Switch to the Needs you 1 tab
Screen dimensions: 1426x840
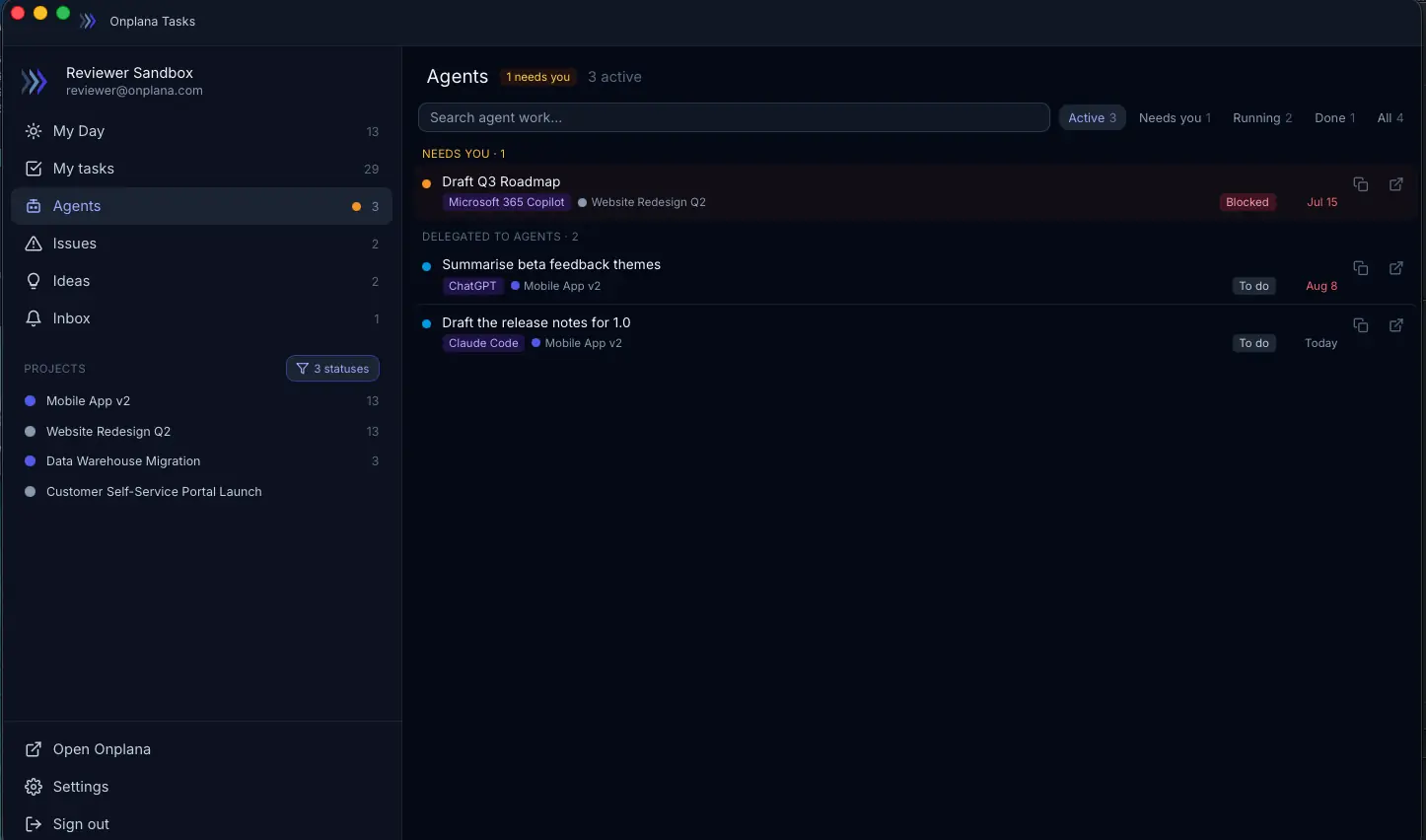(1175, 117)
